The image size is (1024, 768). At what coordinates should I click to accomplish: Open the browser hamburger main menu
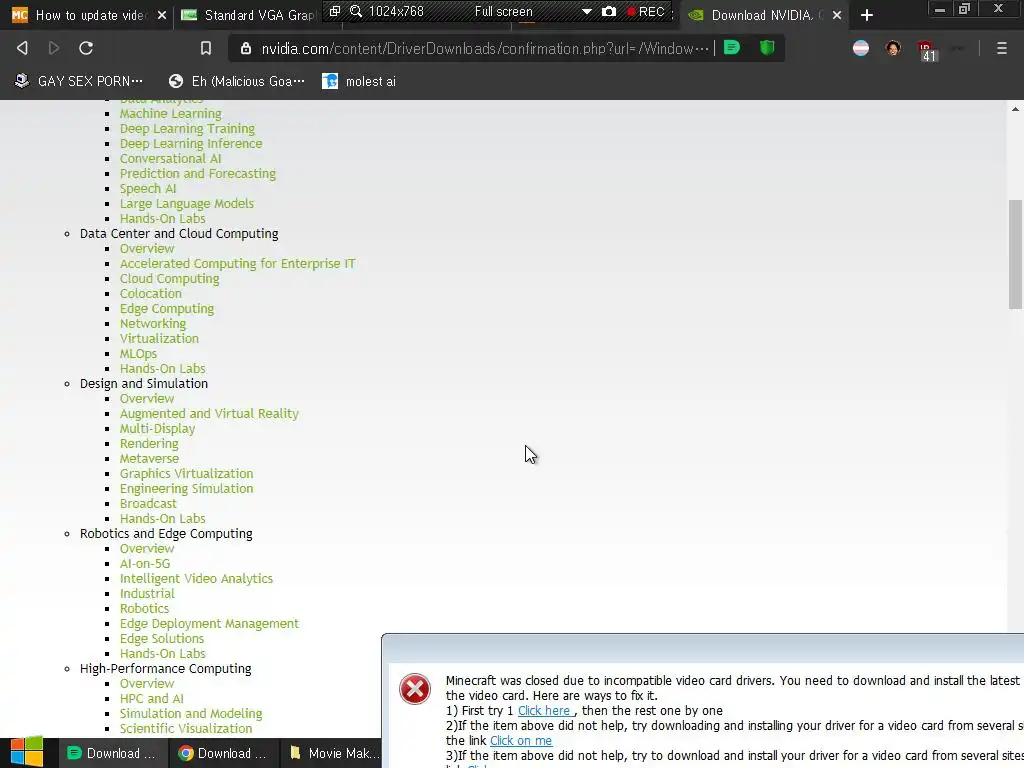click(x=1001, y=48)
